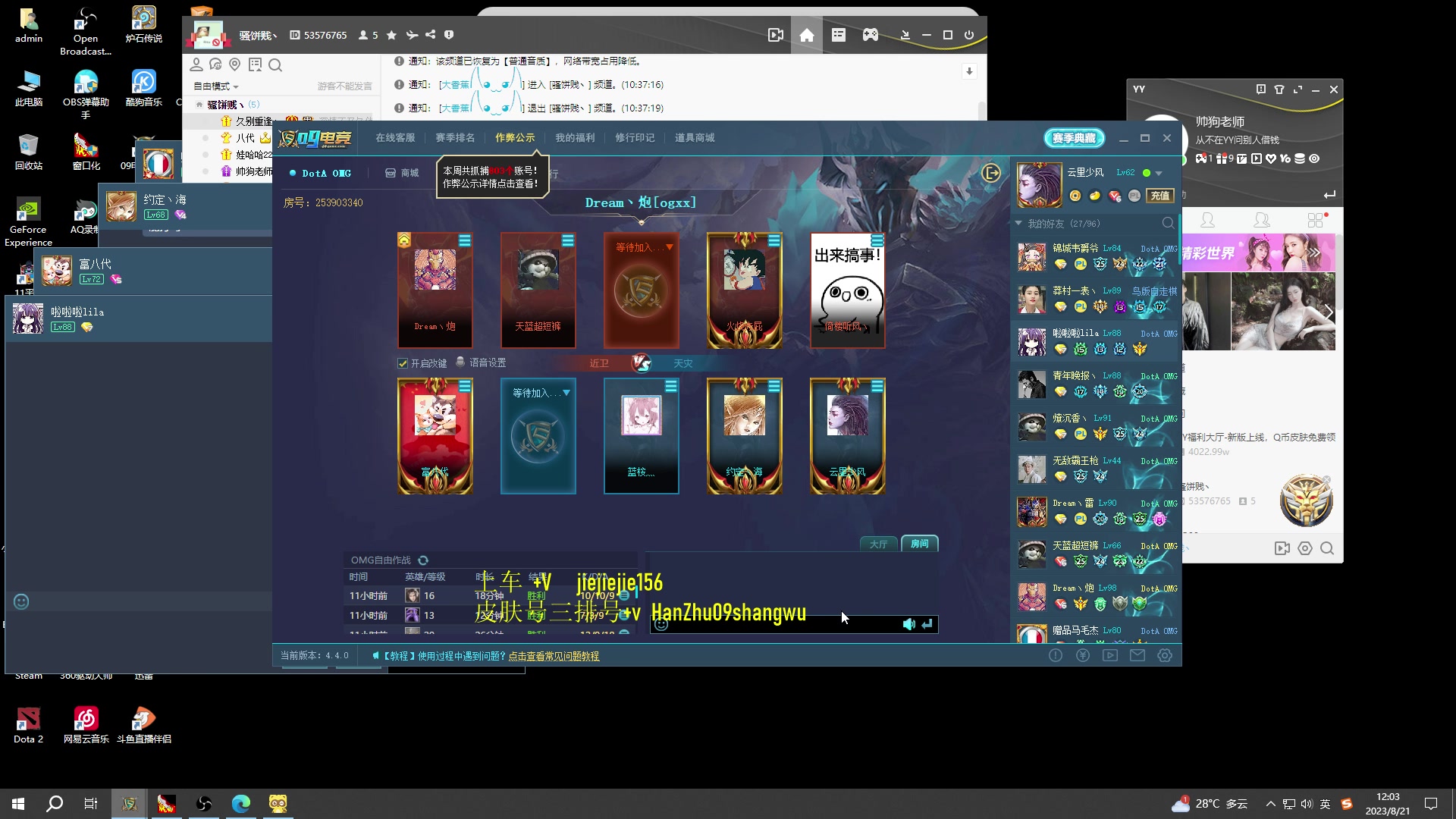Open emoji picker in room chat
Screen dimensions: 1456x819
click(661, 624)
